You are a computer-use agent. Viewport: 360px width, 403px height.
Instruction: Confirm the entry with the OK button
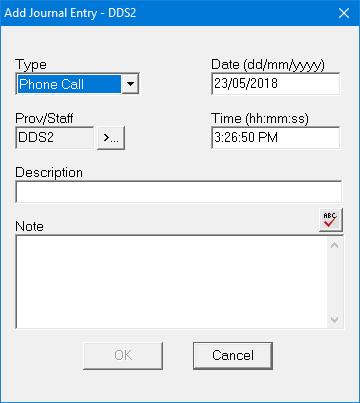pyautogui.click(x=123, y=356)
